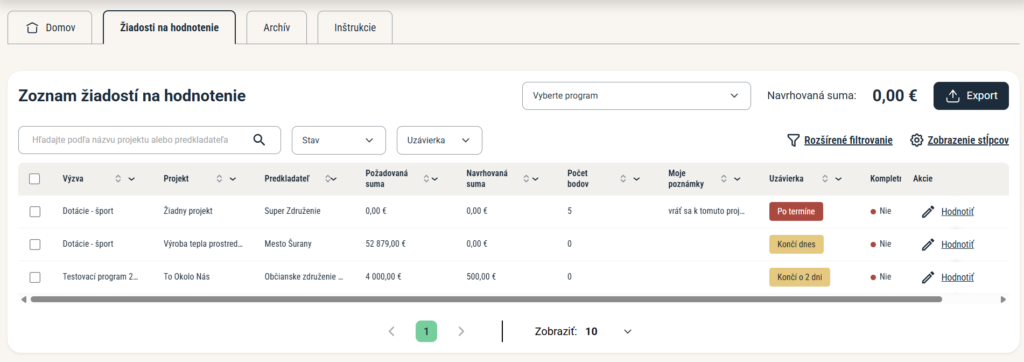
Task: Click Hodnotiť for Občianske združenie row
Action: pos(957,277)
